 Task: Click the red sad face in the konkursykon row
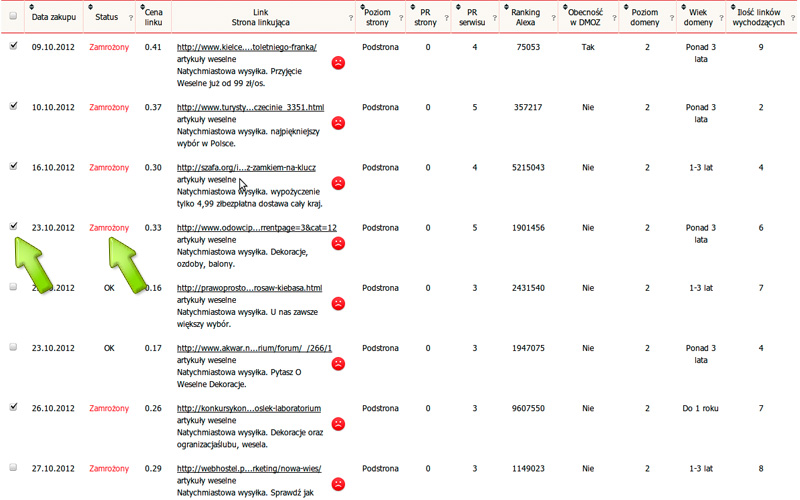tap(338, 424)
